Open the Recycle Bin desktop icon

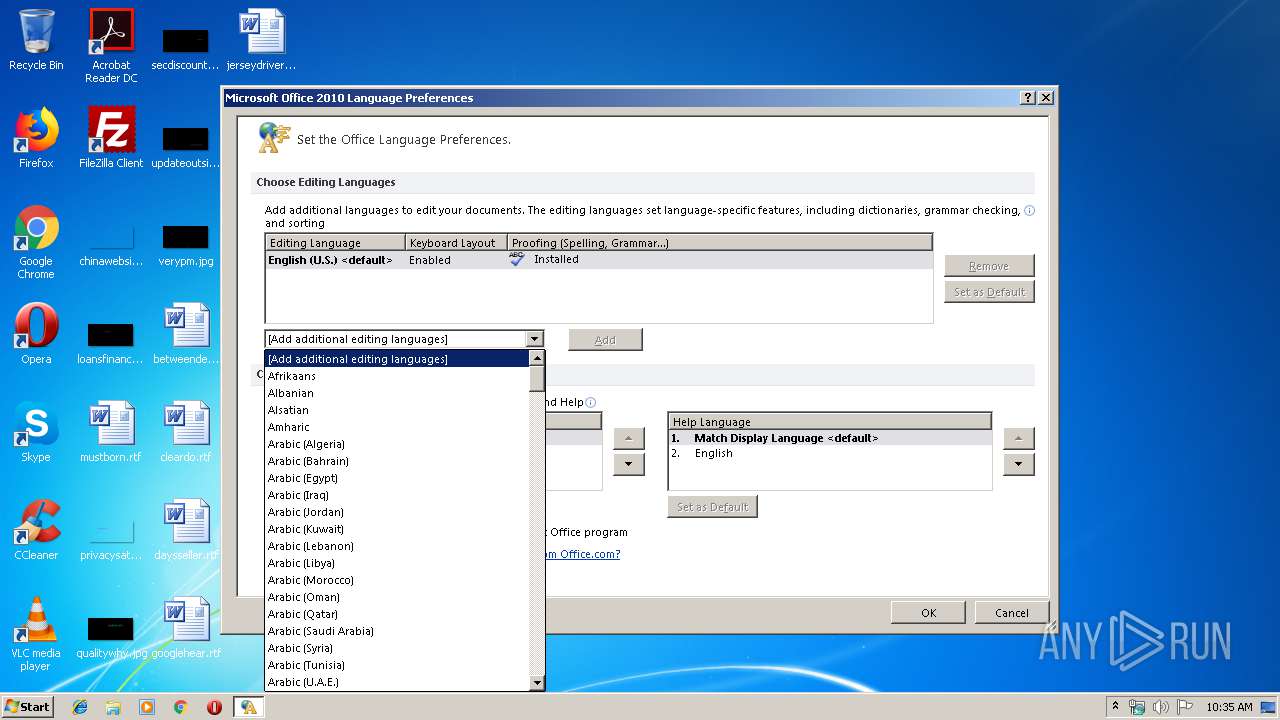click(x=36, y=40)
